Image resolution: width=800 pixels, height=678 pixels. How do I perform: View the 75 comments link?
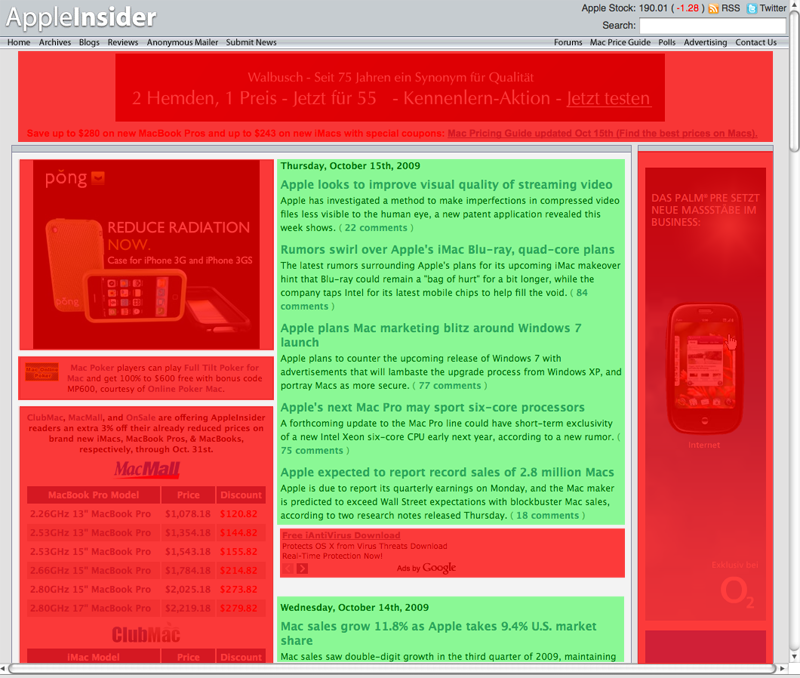(x=312, y=451)
